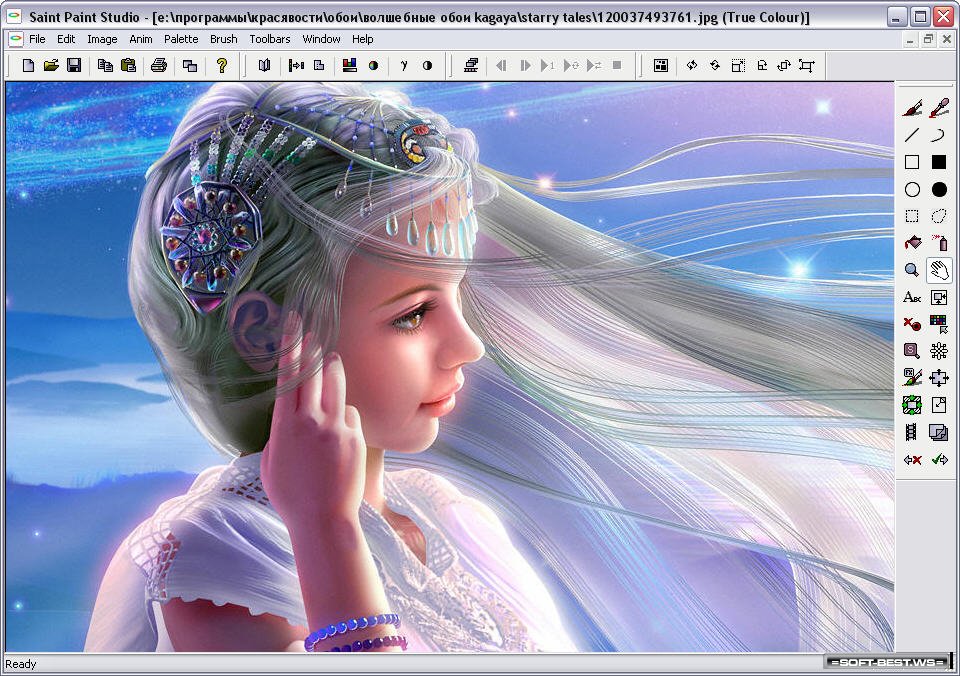Click the colour balance sphere icon
Viewport: 960px width, 676px height.
coord(373,66)
